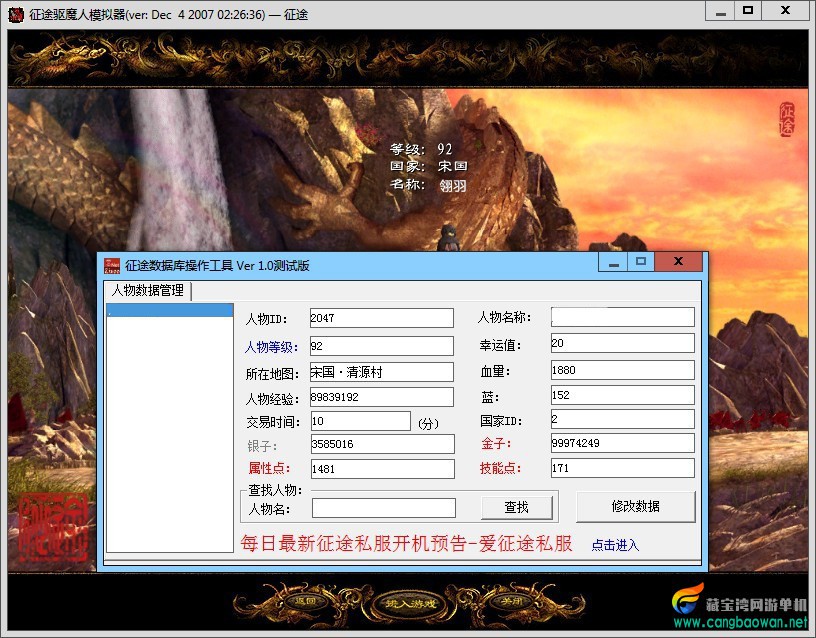Click the 进入游戏 ornate game button

[x=410, y=604]
